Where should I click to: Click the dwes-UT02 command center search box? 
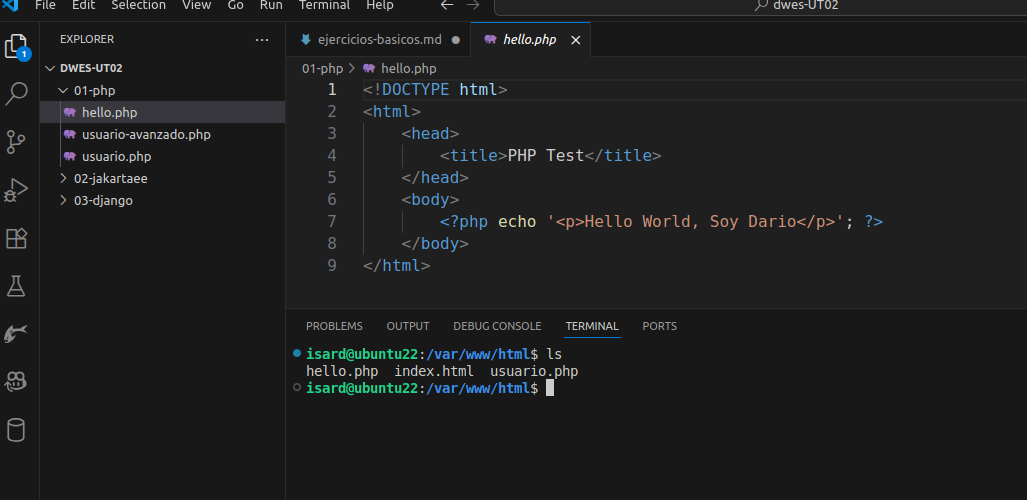[760, 5]
